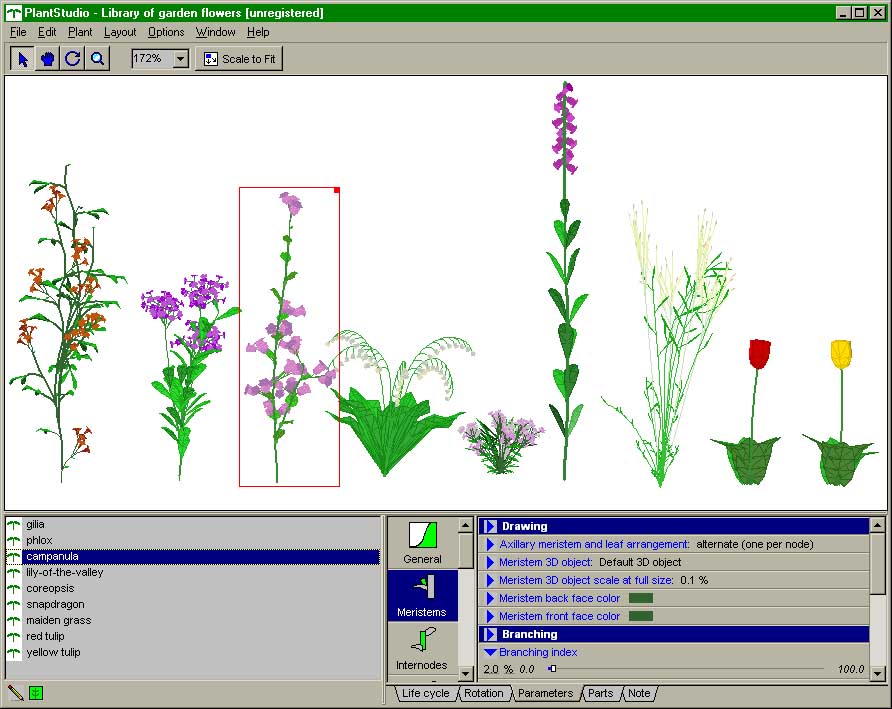Select the rotate tool
Viewport: 892px width, 709px height.
[x=72, y=59]
